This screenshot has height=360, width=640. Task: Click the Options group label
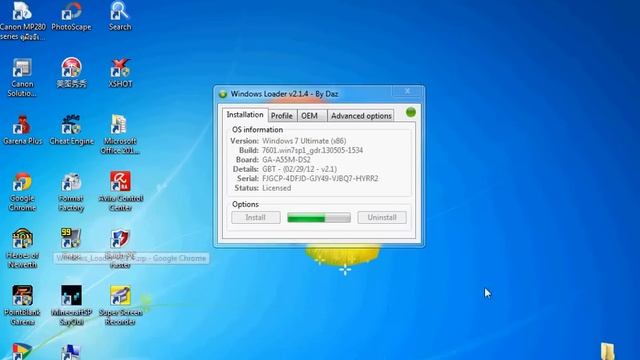coord(245,204)
